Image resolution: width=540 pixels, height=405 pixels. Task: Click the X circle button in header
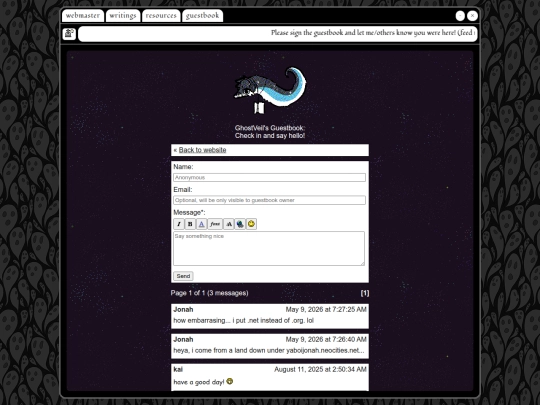pyautogui.click(x=472, y=16)
